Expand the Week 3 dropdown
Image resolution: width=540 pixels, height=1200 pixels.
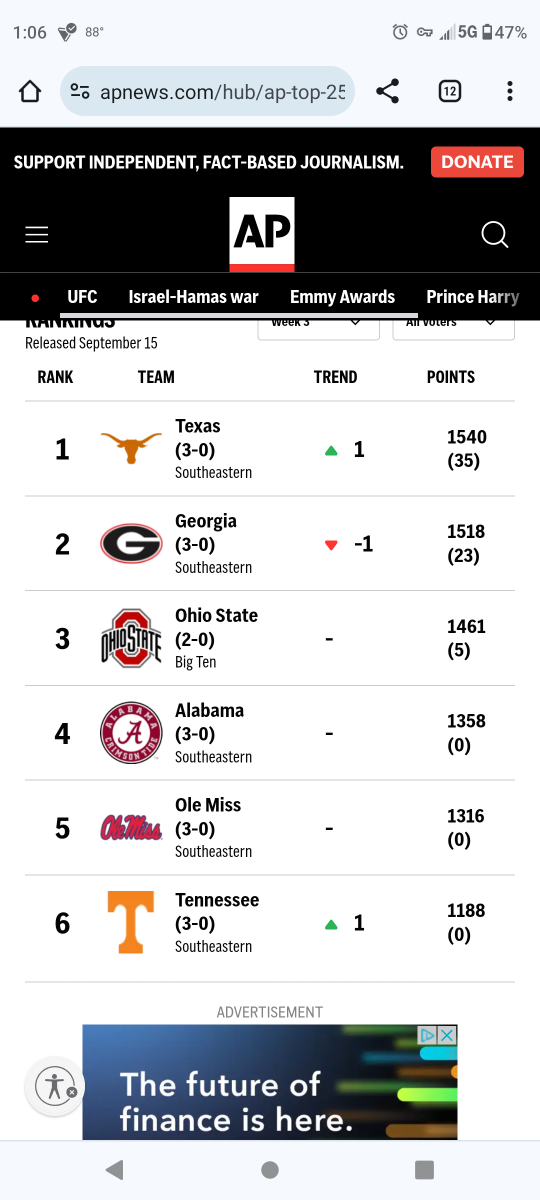point(318,324)
